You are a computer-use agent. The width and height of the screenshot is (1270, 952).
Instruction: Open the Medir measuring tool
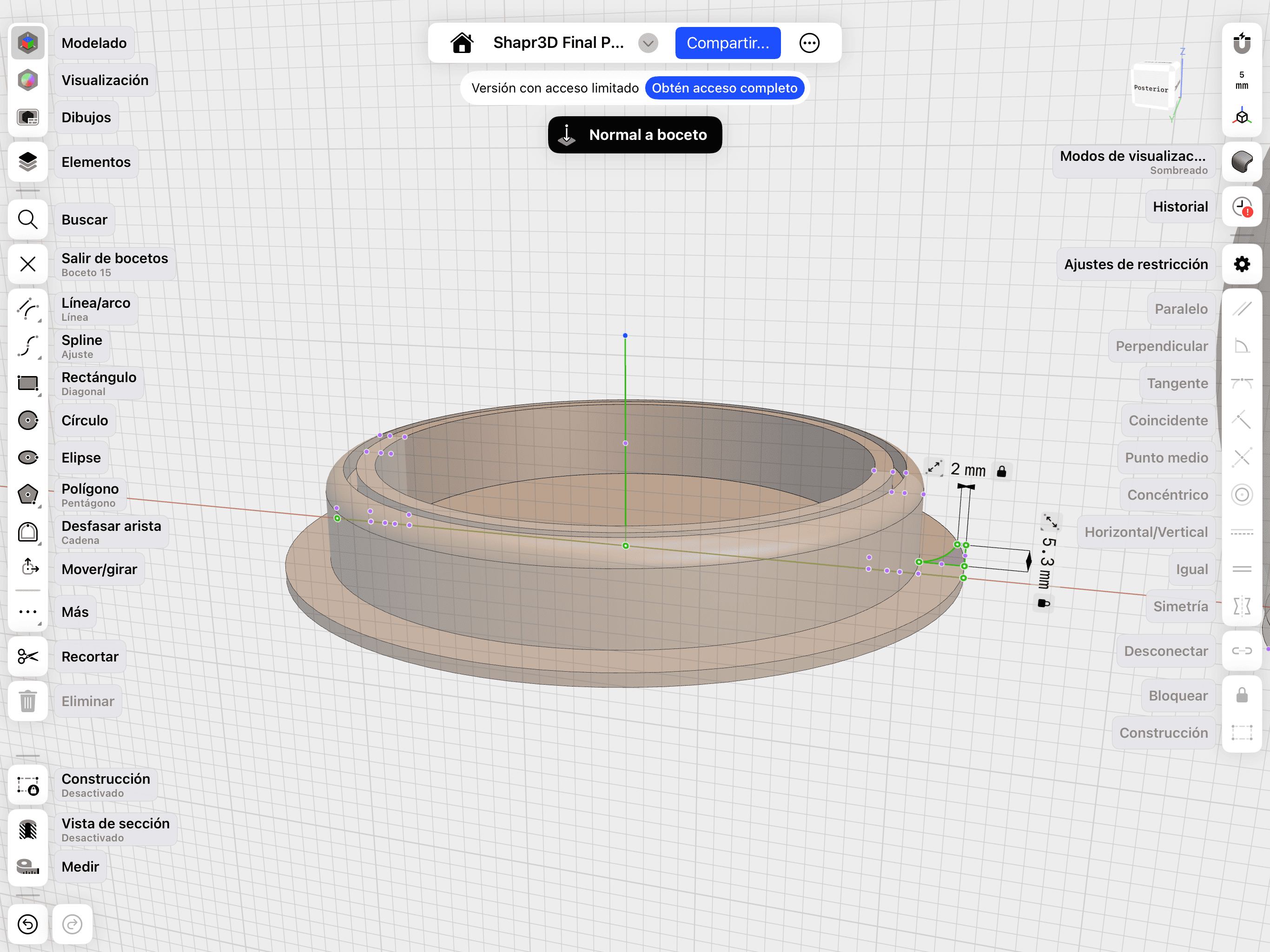[27, 866]
